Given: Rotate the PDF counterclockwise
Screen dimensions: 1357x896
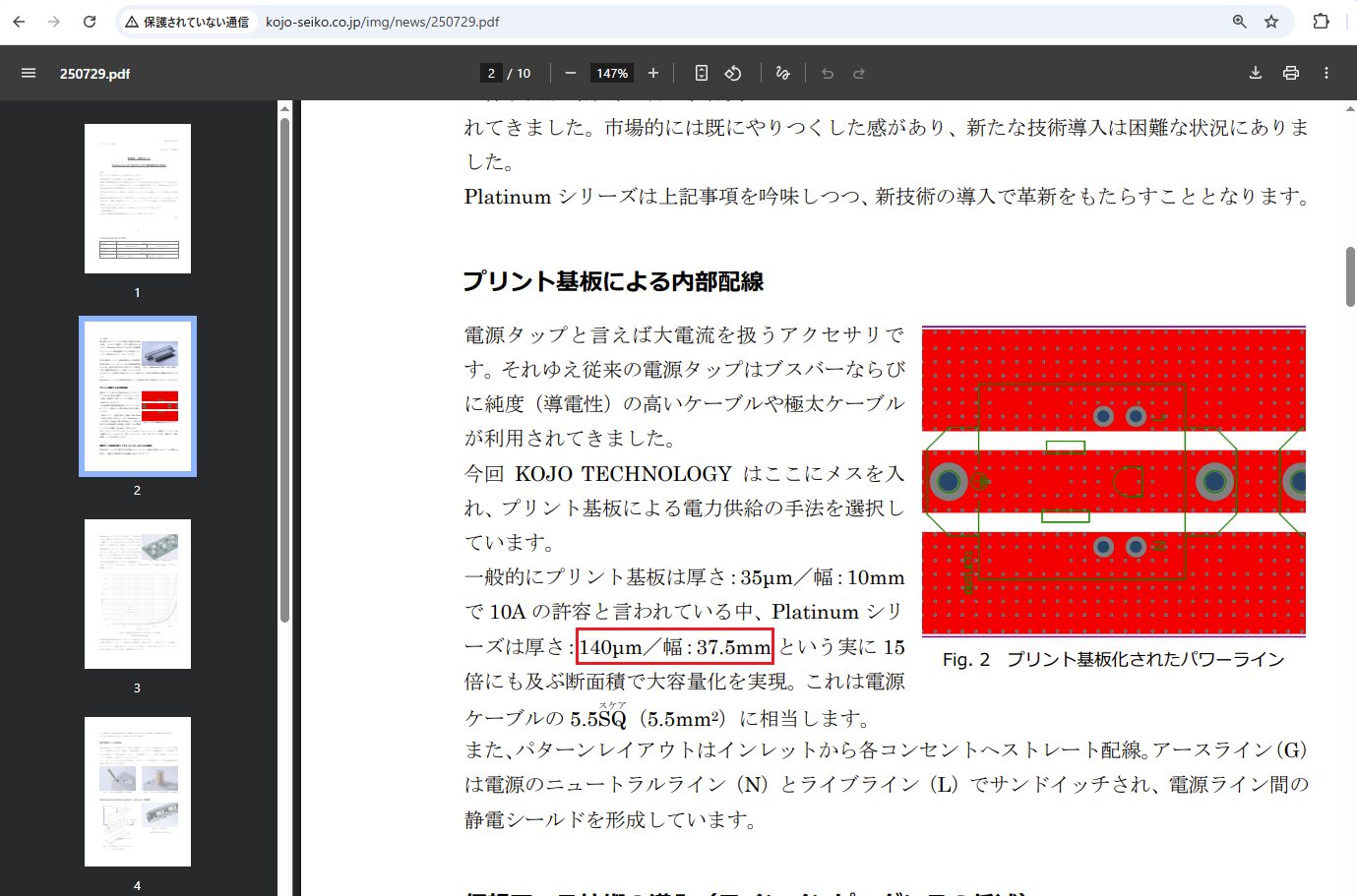Looking at the screenshot, I should (x=733, y=73).
